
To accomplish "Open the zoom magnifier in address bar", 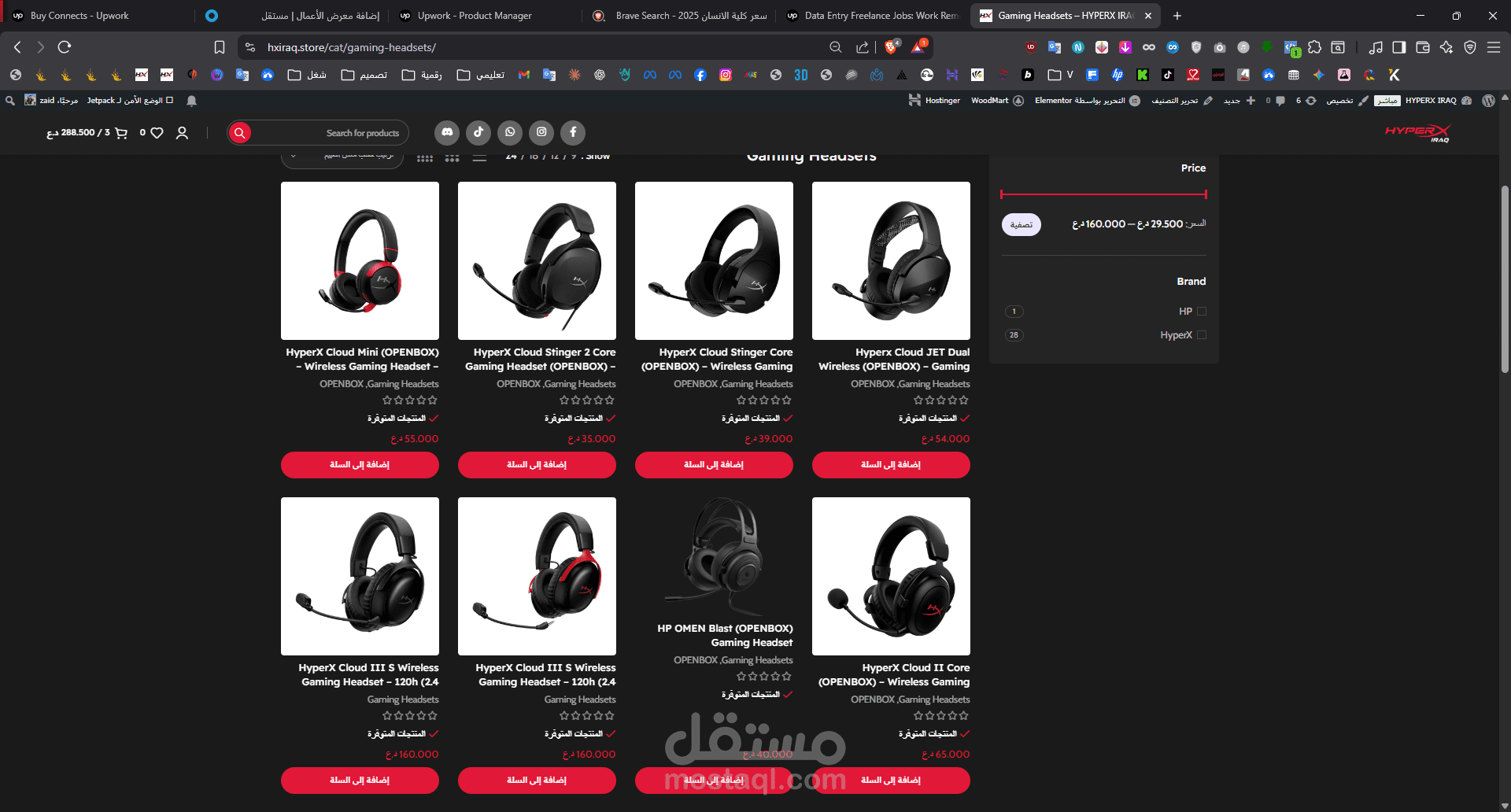I will point(836,47).
